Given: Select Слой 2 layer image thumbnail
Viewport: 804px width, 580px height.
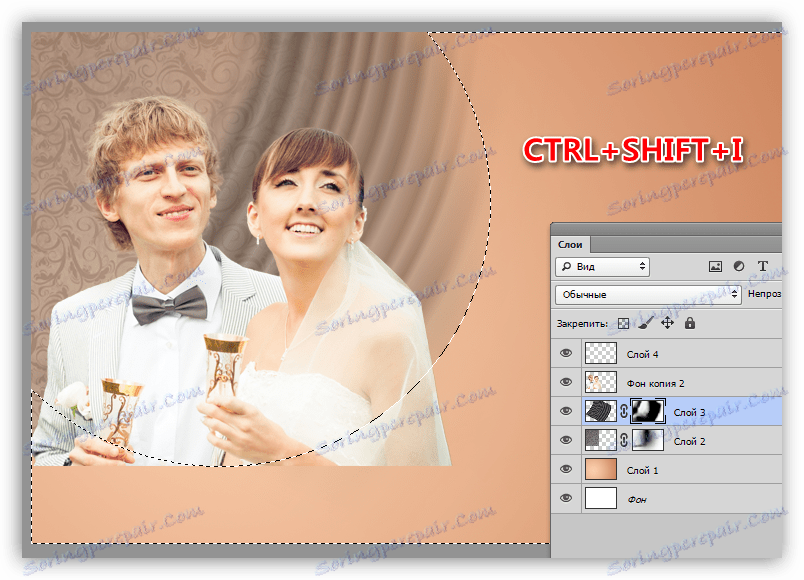Looking at the screenshot, I should click(600, 441).
